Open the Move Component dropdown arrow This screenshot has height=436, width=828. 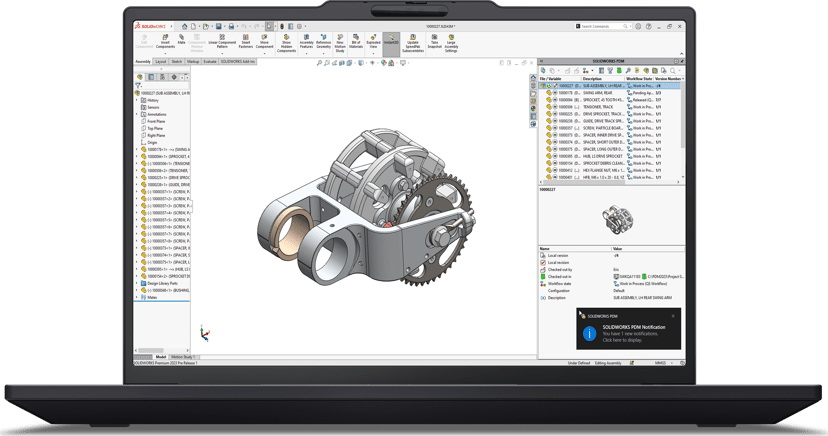265,53
